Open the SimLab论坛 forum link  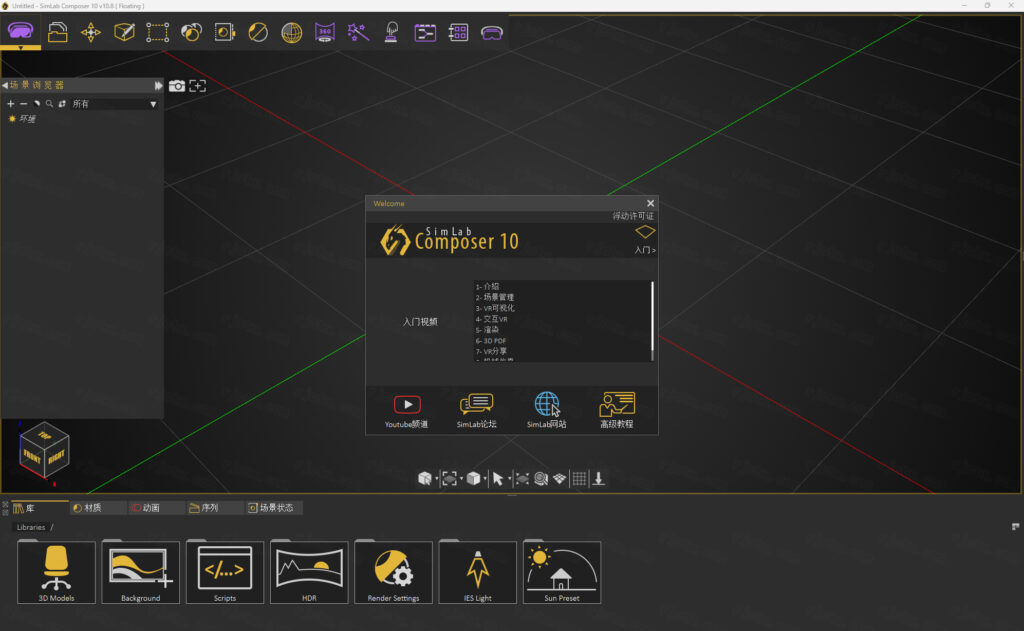point(476,411)
